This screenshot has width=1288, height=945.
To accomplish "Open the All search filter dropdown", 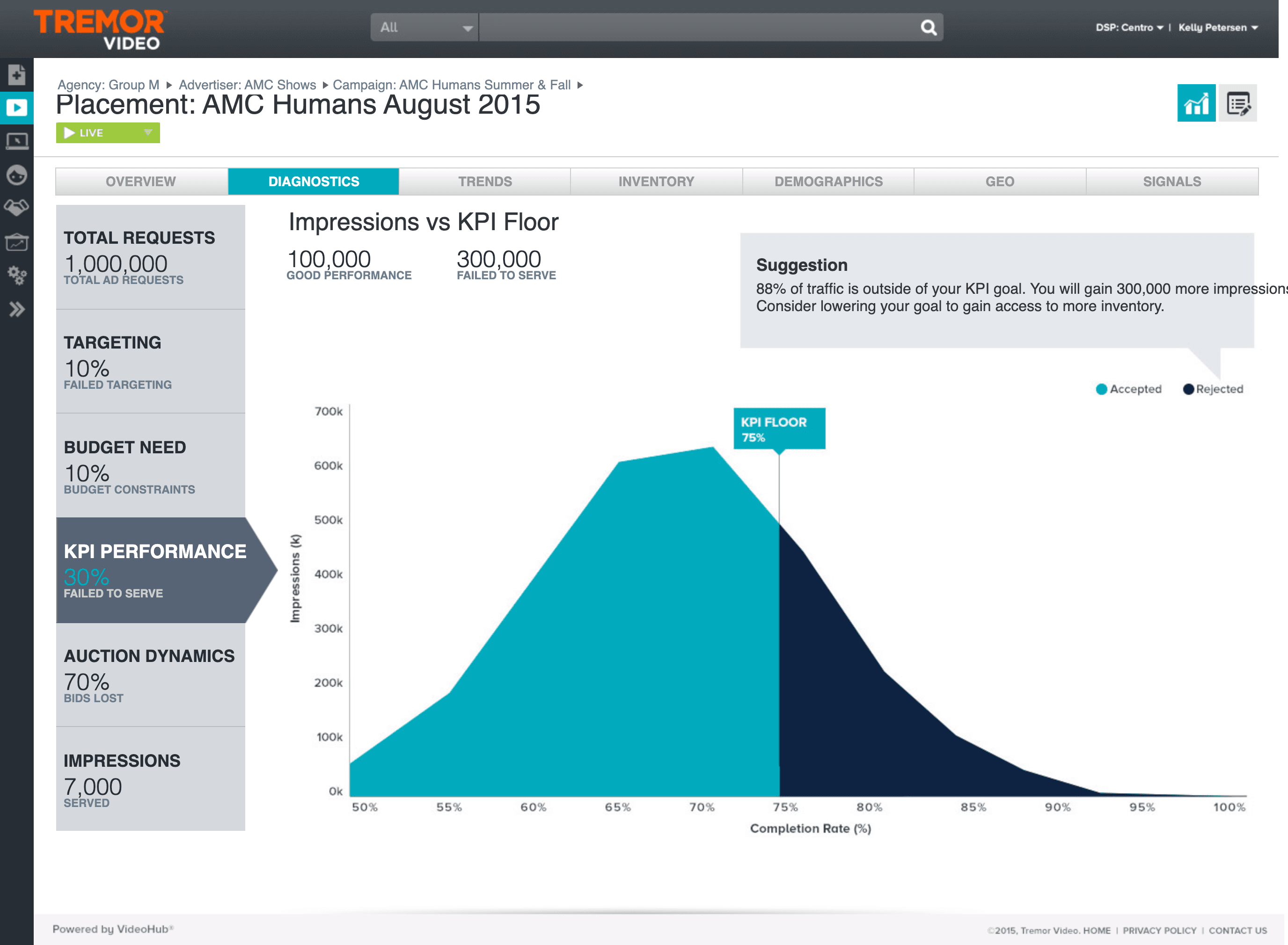I will (424, 27).
